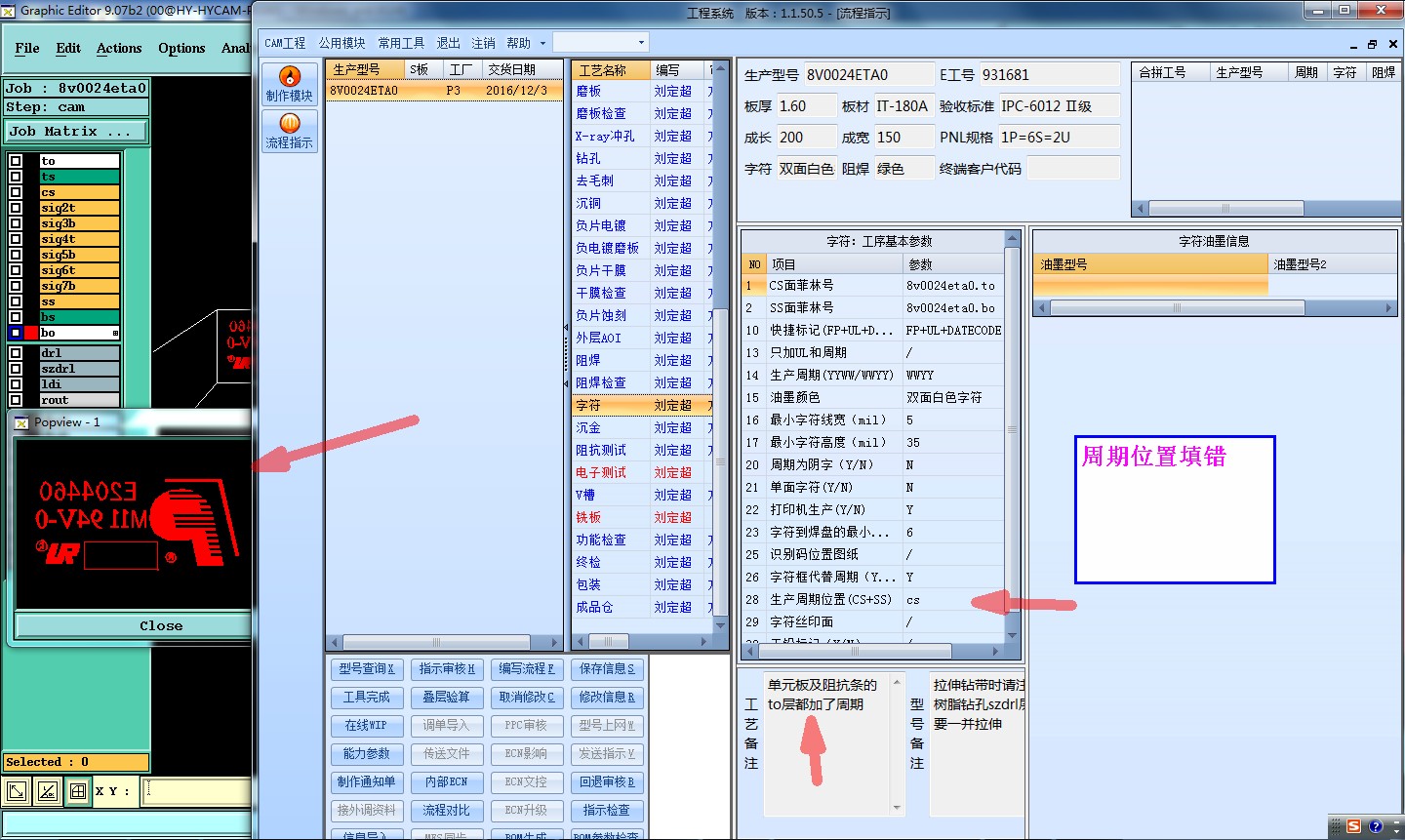
Task: Toggle the grid snap icon in Graphic Editor
Action: pos(77,792)
